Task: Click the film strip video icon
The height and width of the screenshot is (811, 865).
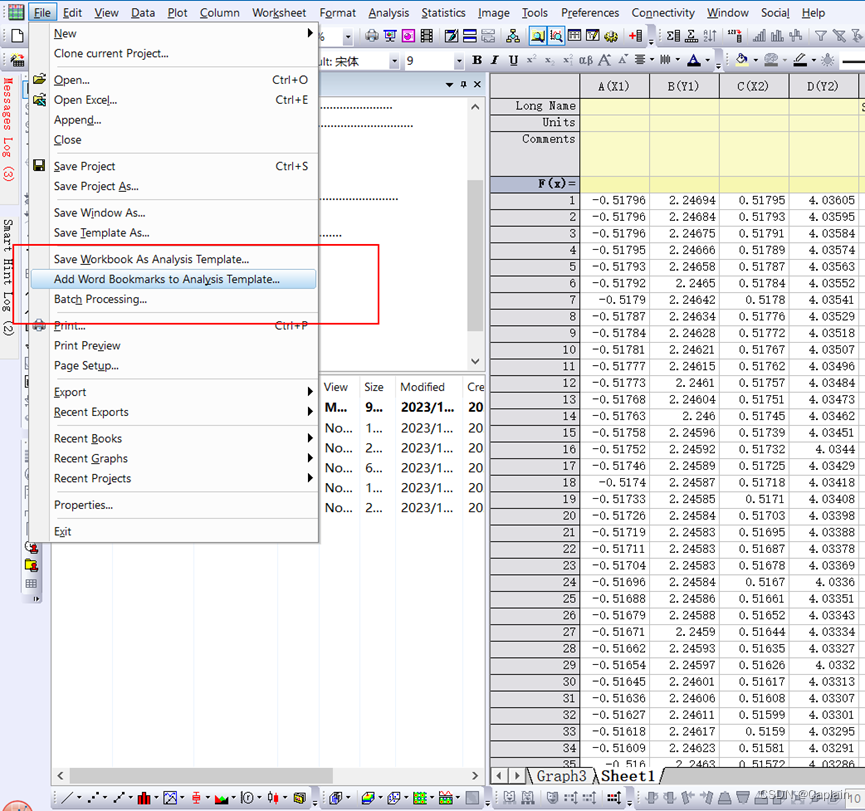Action: tap(426, 36)
